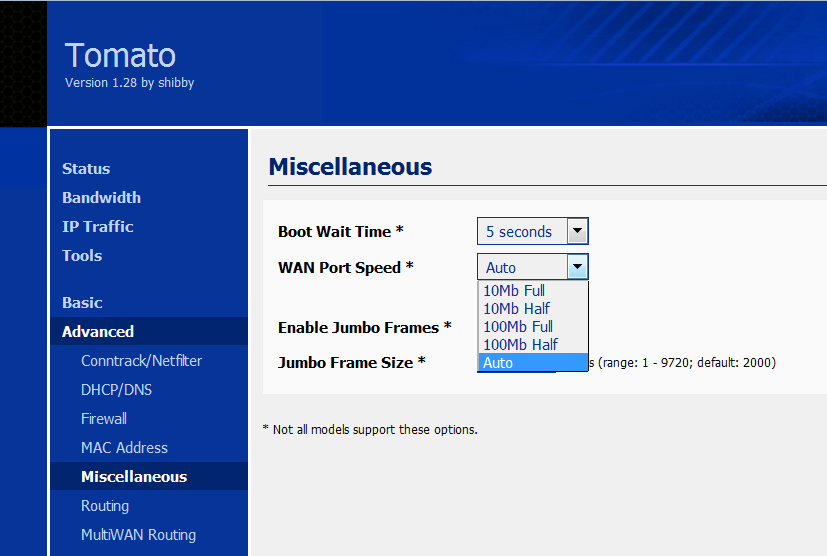Open the Status menu section
Image resolution: width=827 pixels, height=556 pixels.
point(86,169)
